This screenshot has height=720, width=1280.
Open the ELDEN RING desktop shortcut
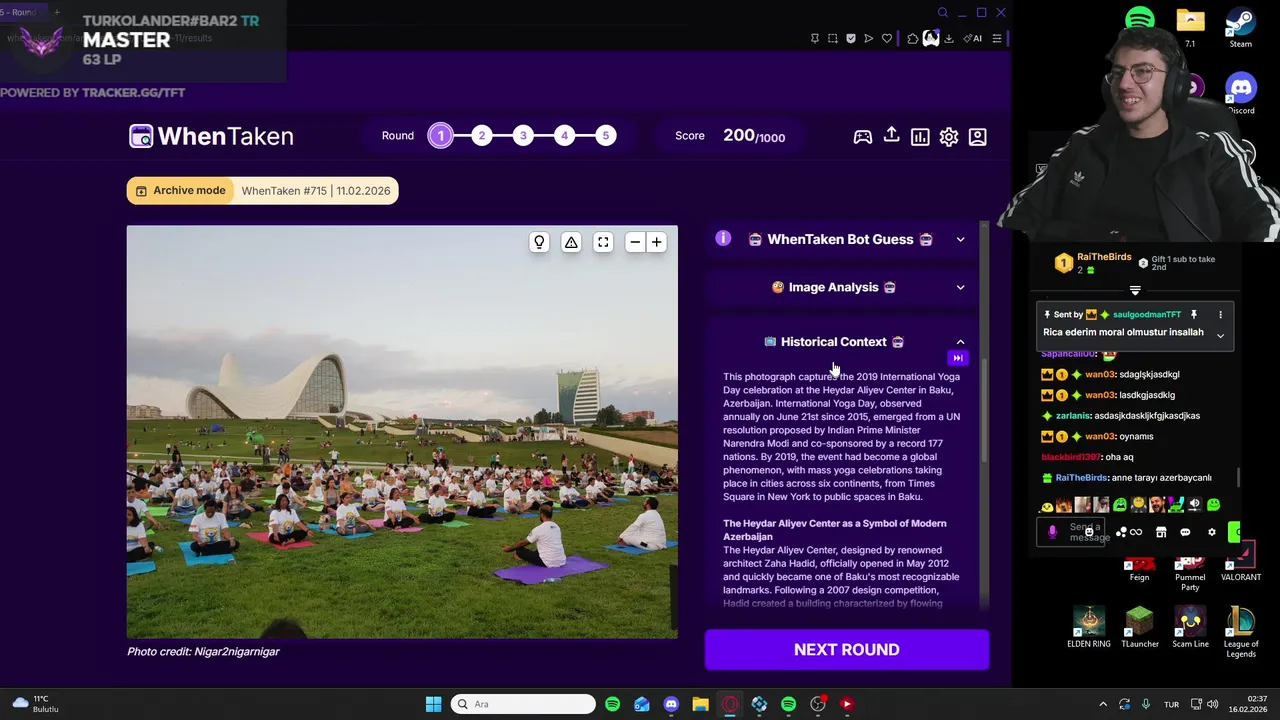pos(1089,627)
